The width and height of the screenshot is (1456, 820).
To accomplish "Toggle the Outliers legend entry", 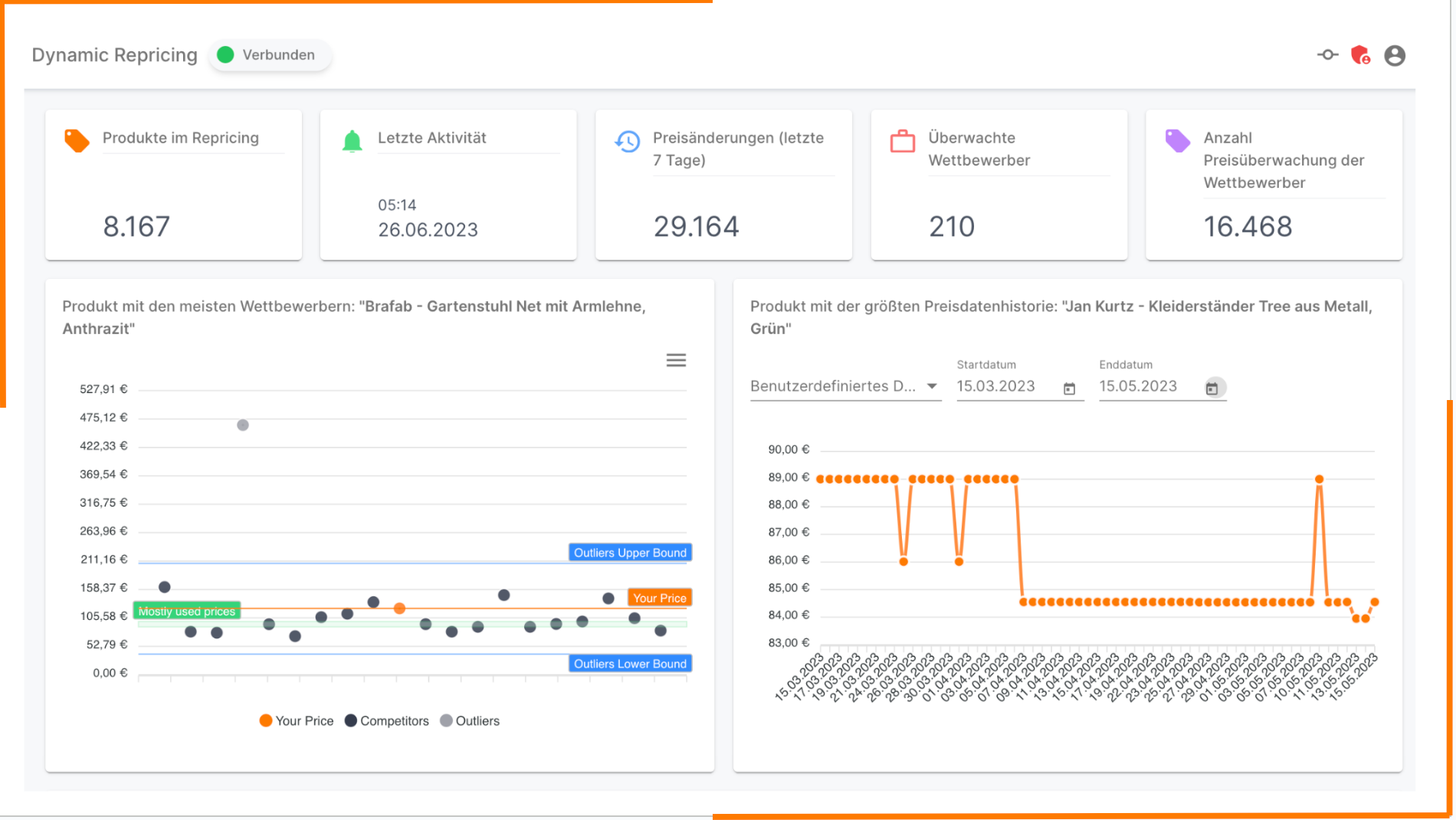I will pyautogui.click(x=470, y=720).
